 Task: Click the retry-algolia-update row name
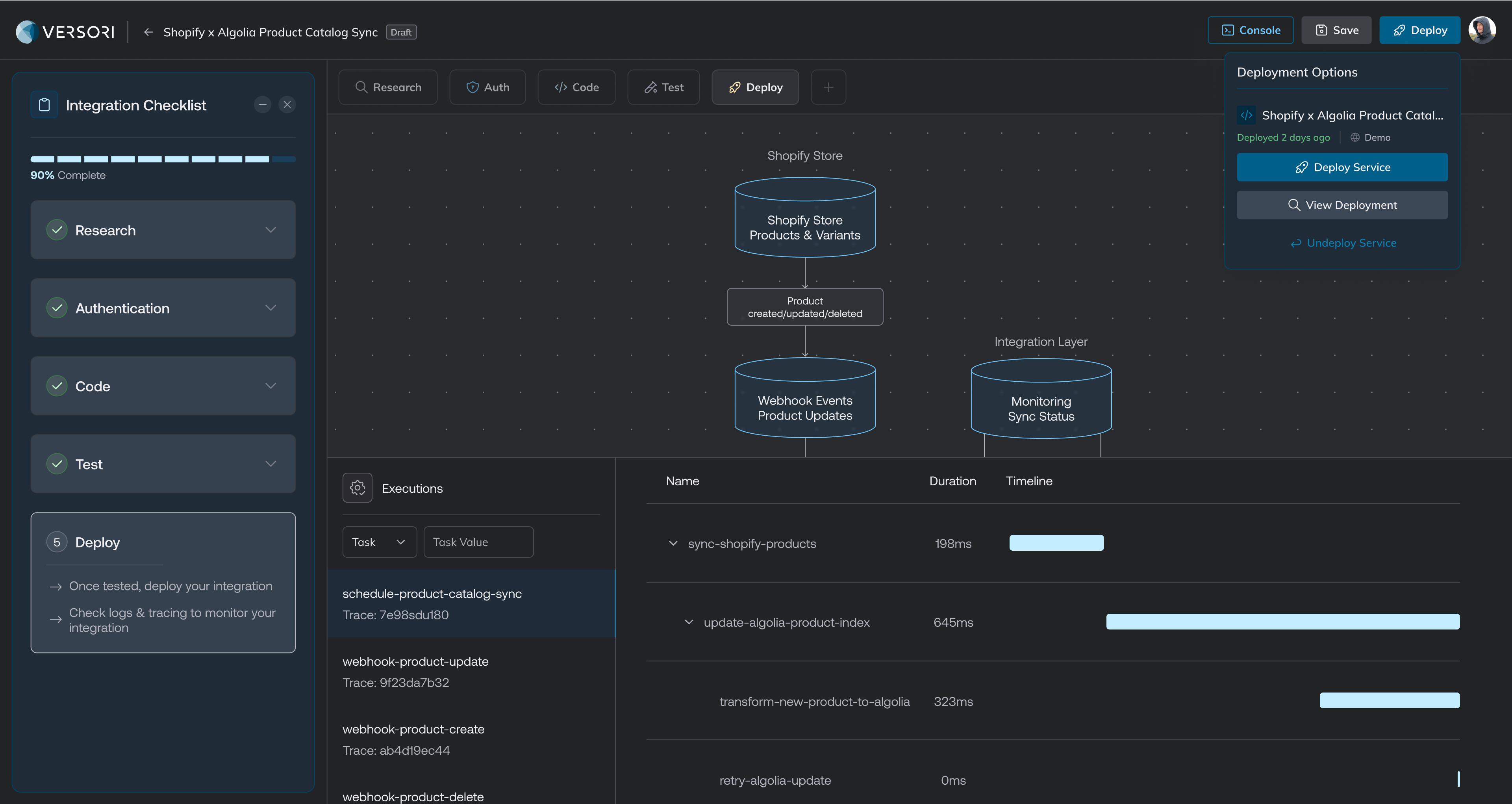775,780
